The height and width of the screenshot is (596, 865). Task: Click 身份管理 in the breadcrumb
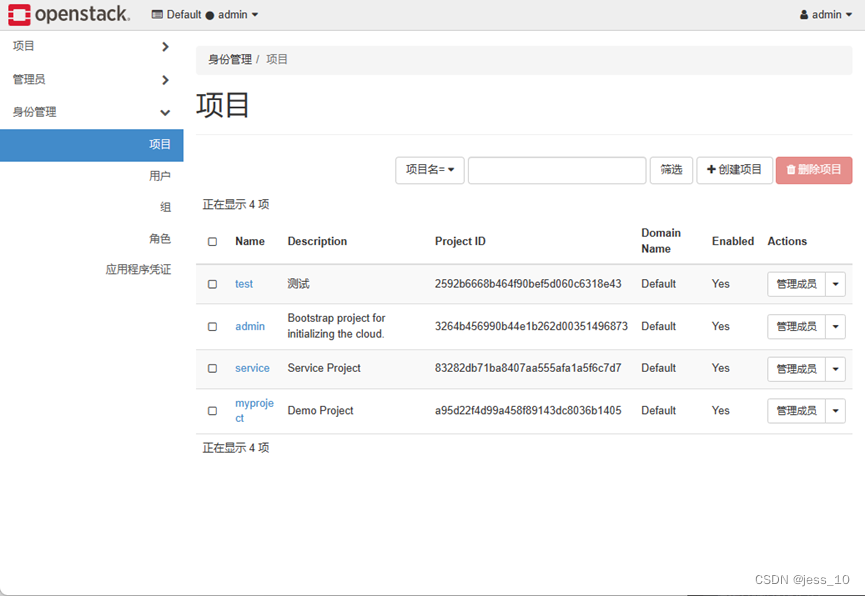click(229, 60)
